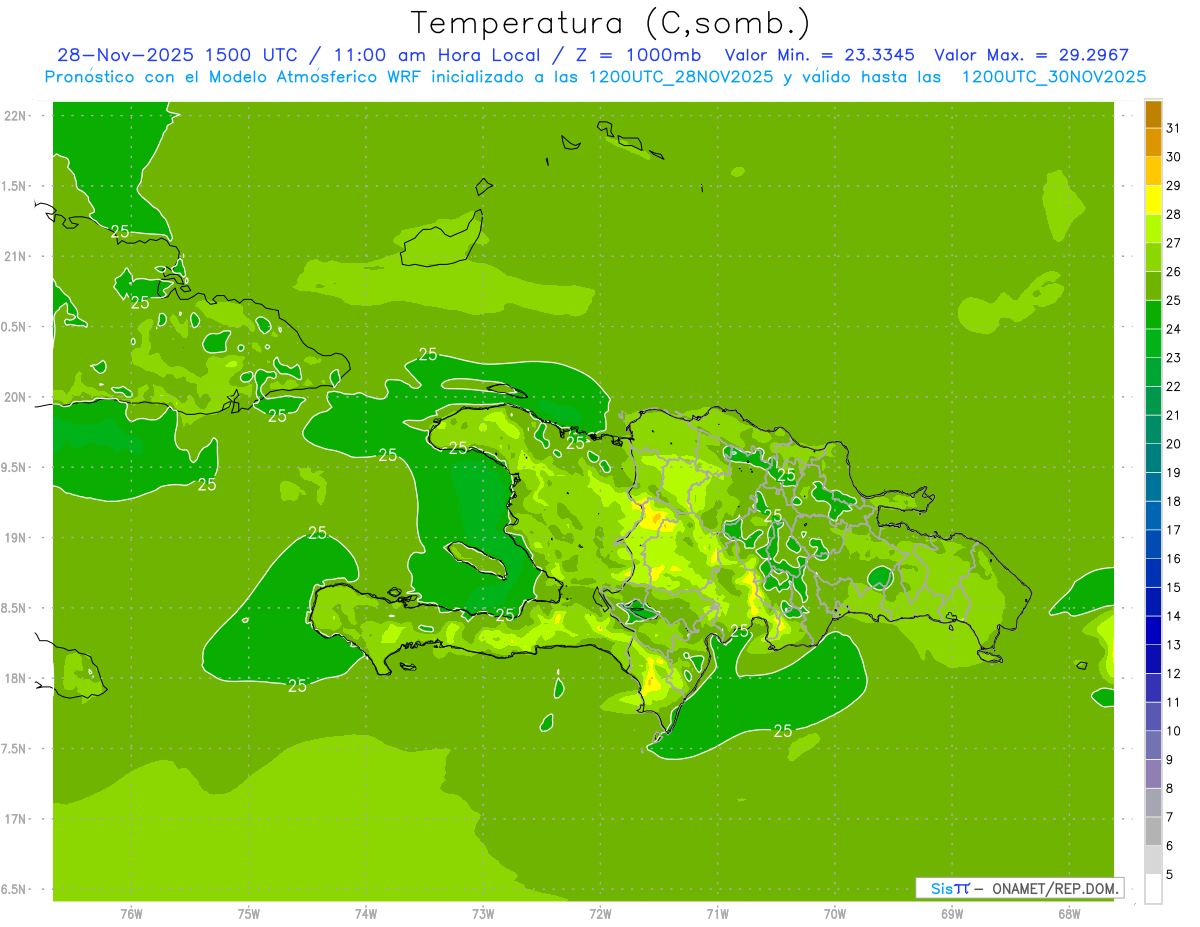Click the colorbar value 5
Viewport: 1200px width, 927px height.
1170,875
